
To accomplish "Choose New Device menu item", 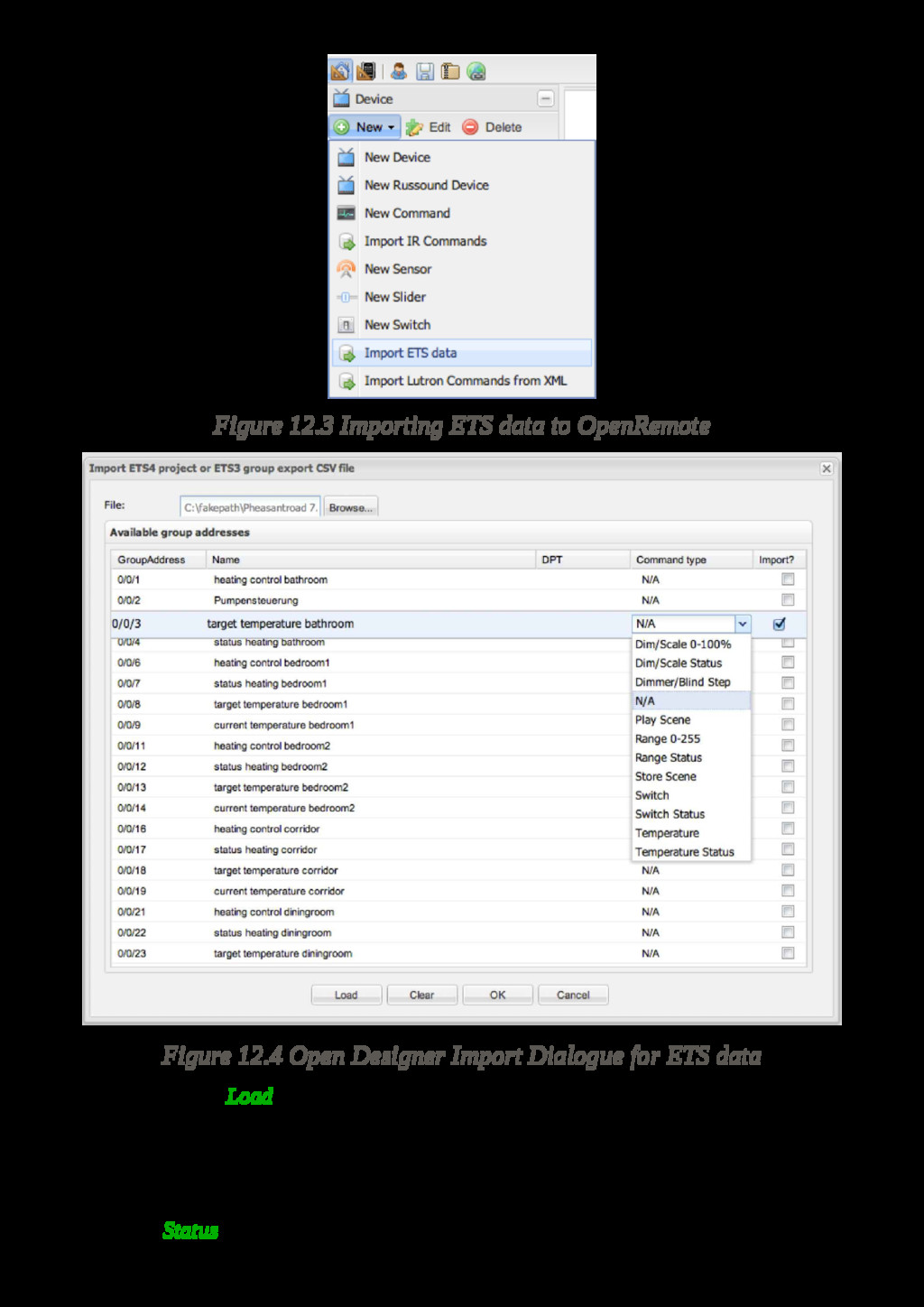I will click(462, 157).
